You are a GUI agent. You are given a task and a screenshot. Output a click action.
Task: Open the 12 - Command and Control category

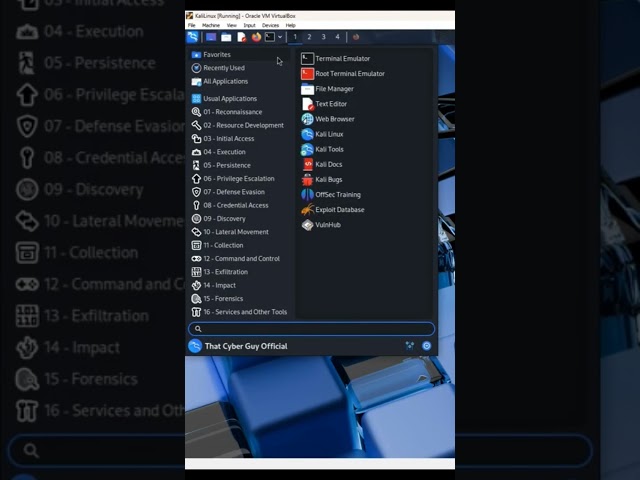point(240,259)
